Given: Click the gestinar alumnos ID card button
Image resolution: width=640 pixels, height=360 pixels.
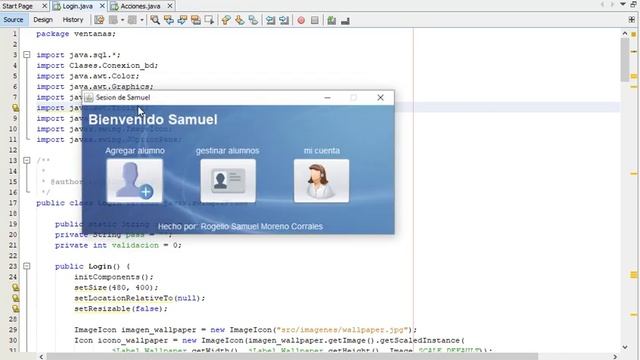Looking at the screenshot, I should [x=228, y=181].
